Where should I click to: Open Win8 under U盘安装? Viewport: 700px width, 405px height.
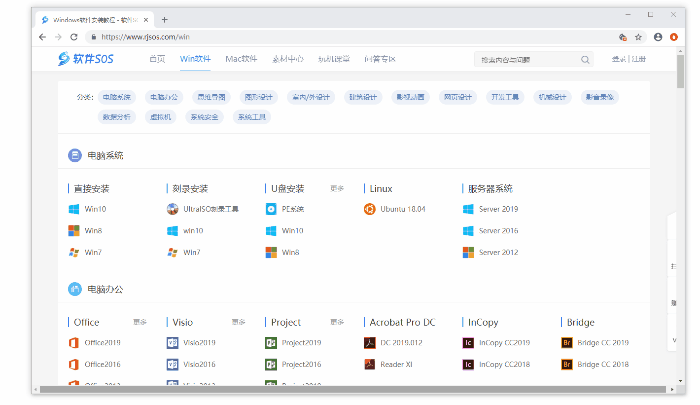pyautogui.click(x=283, y=252)
